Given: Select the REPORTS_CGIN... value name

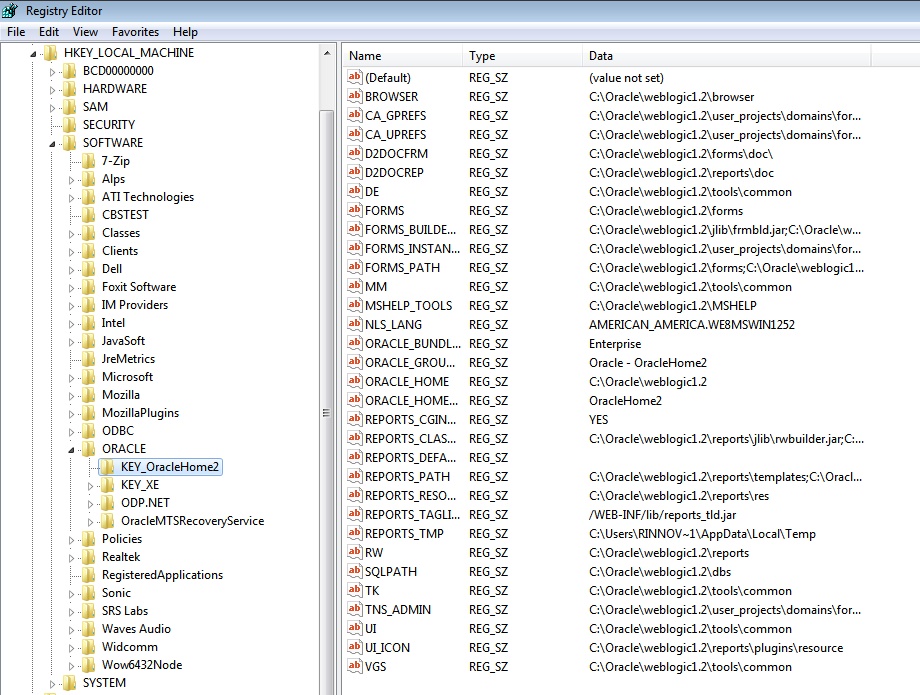Looking at the screenshot, I should tap(410, 419).
